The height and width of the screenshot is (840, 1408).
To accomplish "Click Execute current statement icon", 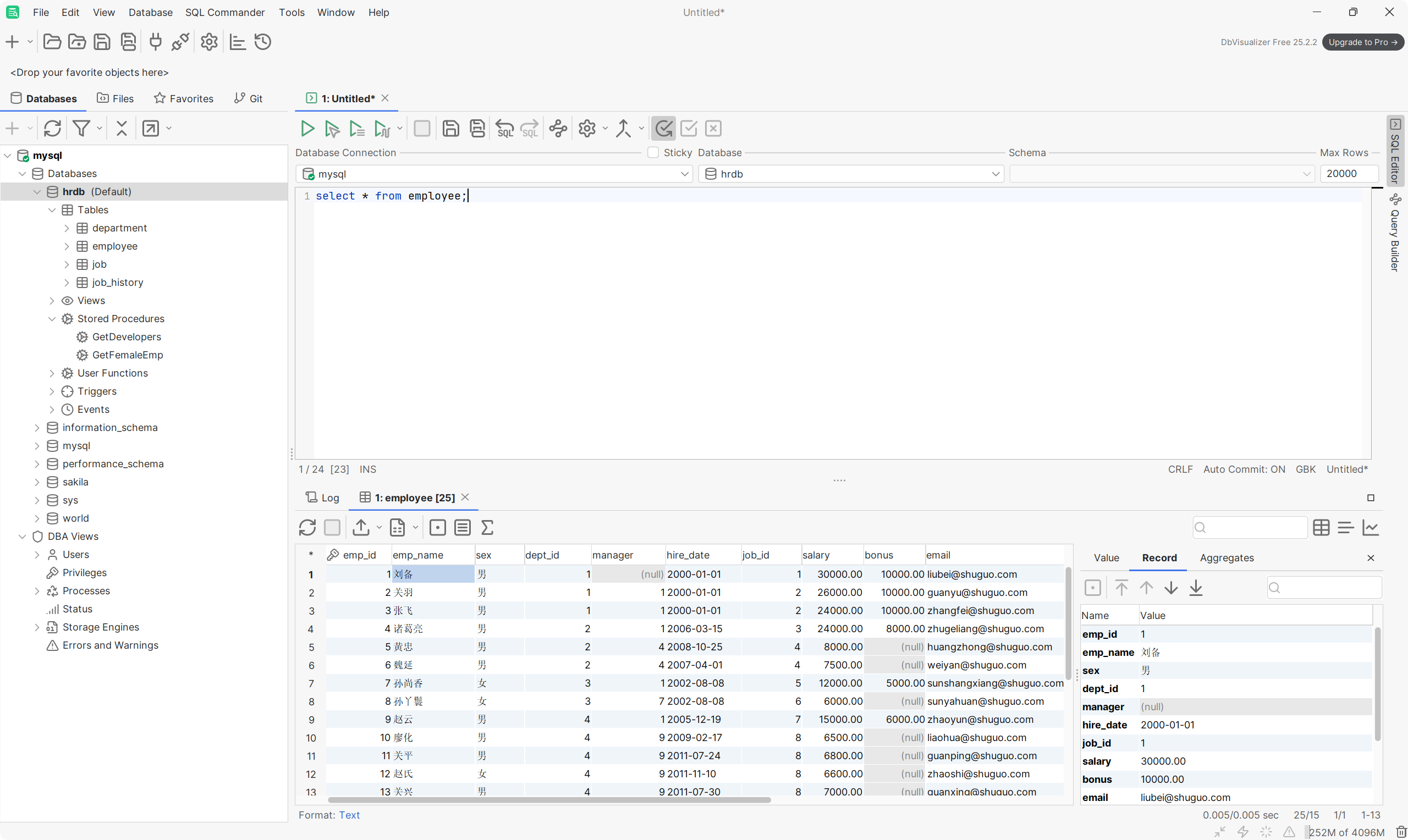I will pyautogui.click(x=332, y=129).
